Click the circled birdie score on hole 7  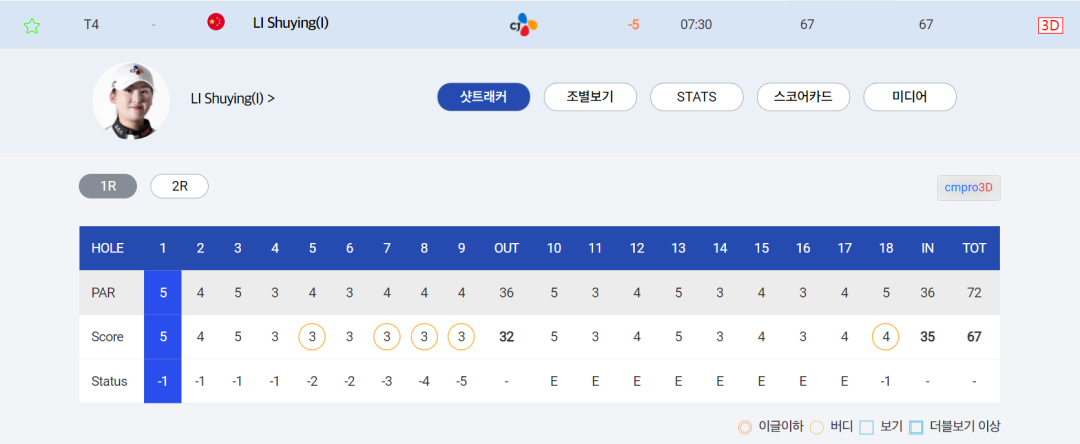click(x=386, y=337)
